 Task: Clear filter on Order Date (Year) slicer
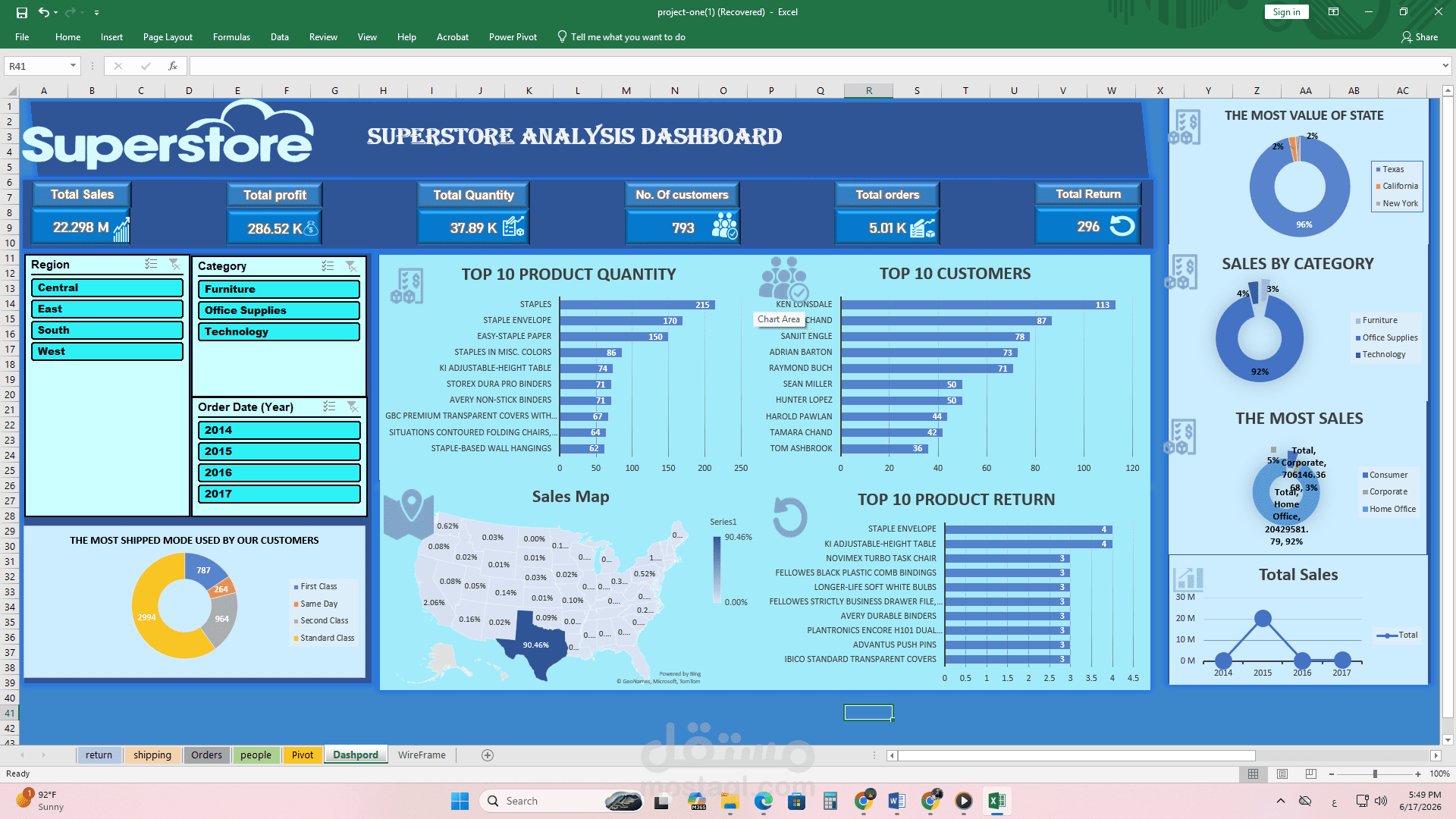click(353, 406)
